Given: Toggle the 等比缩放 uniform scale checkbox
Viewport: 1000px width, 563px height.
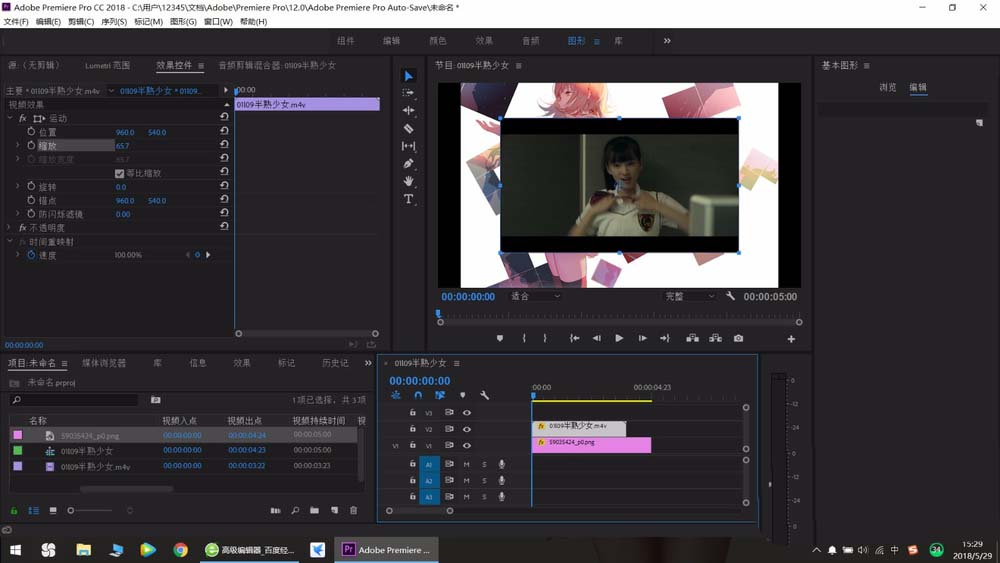Looking at the screenshot, I should (x=119, y=173).
